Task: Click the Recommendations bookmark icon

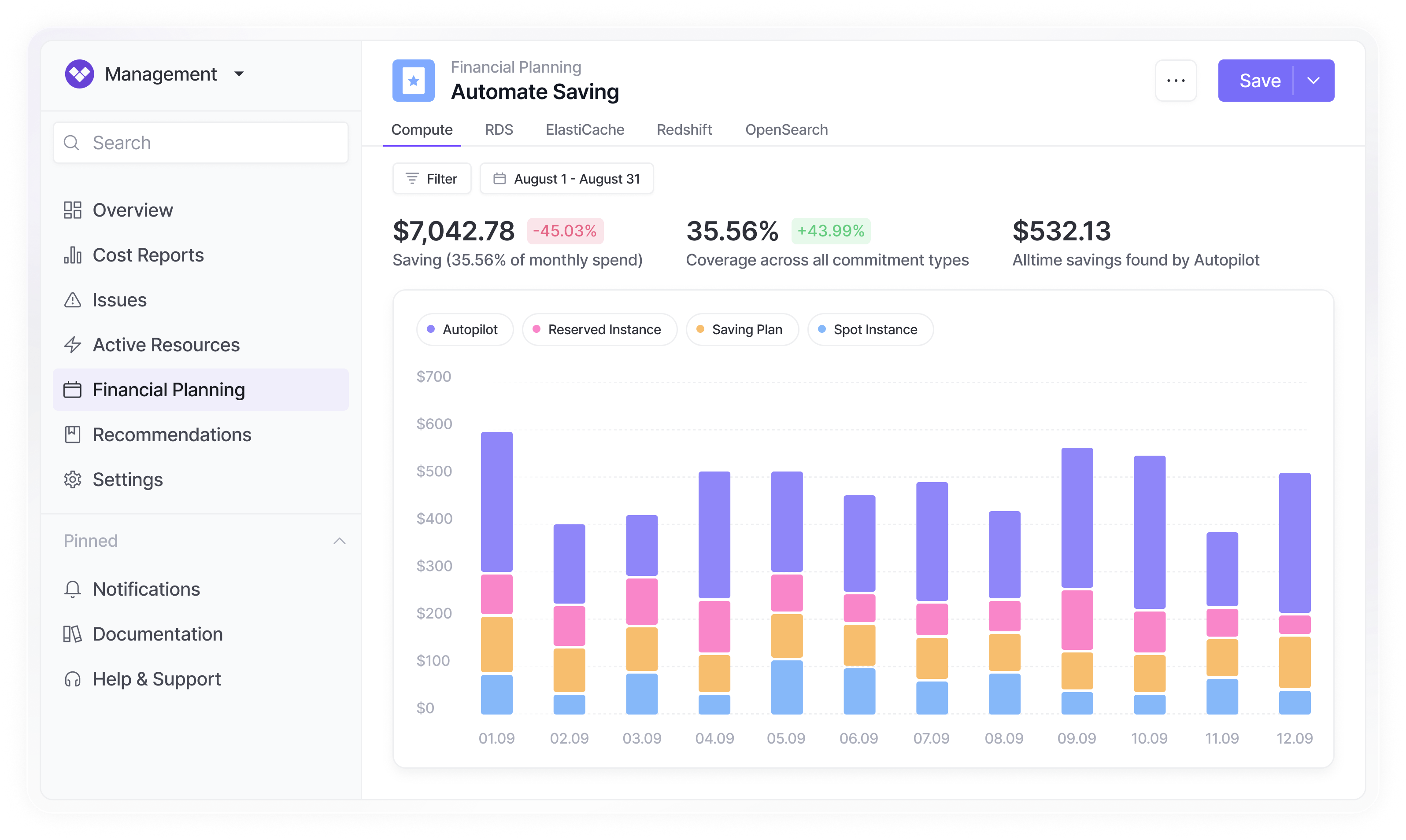Action: tap(73, 435)
